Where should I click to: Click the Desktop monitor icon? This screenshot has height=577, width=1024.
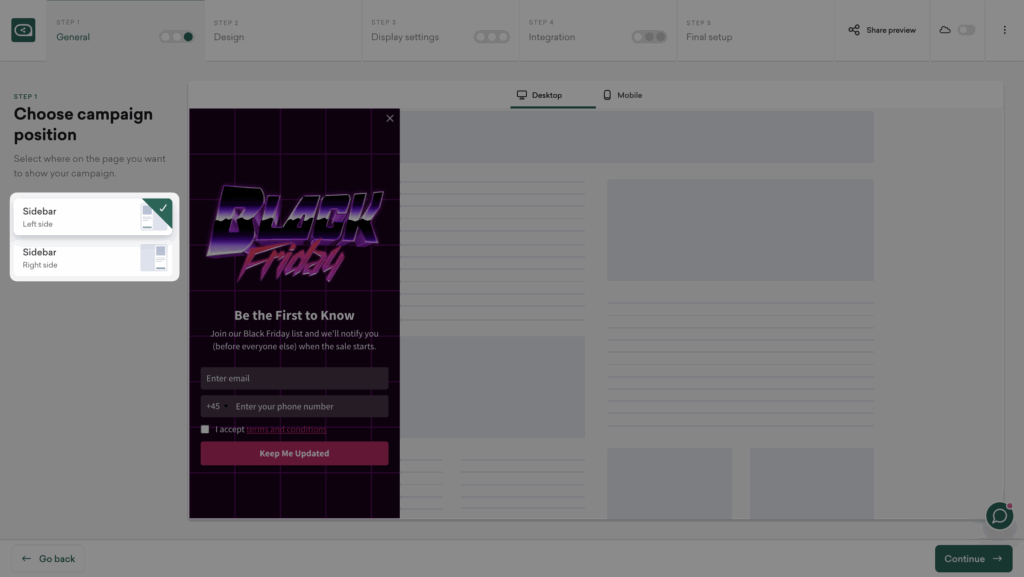coord(521,95)
